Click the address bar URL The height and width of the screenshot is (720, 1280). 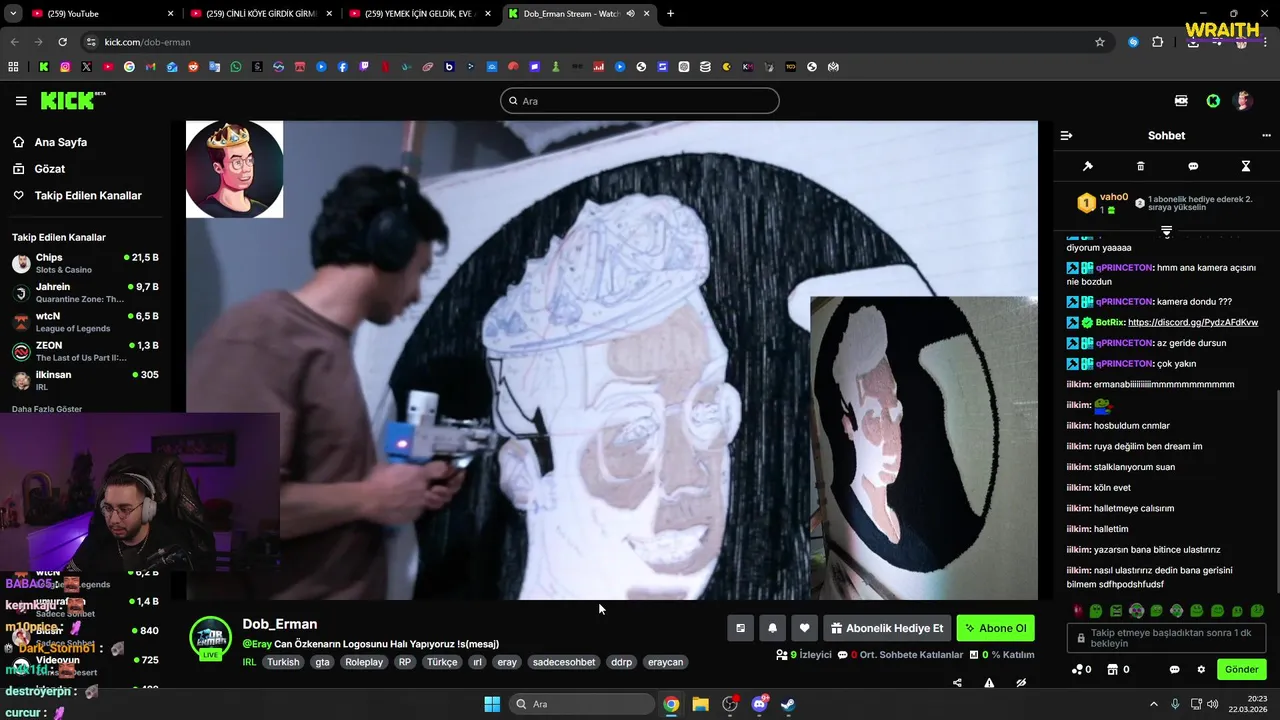click(x=147, y=42)
